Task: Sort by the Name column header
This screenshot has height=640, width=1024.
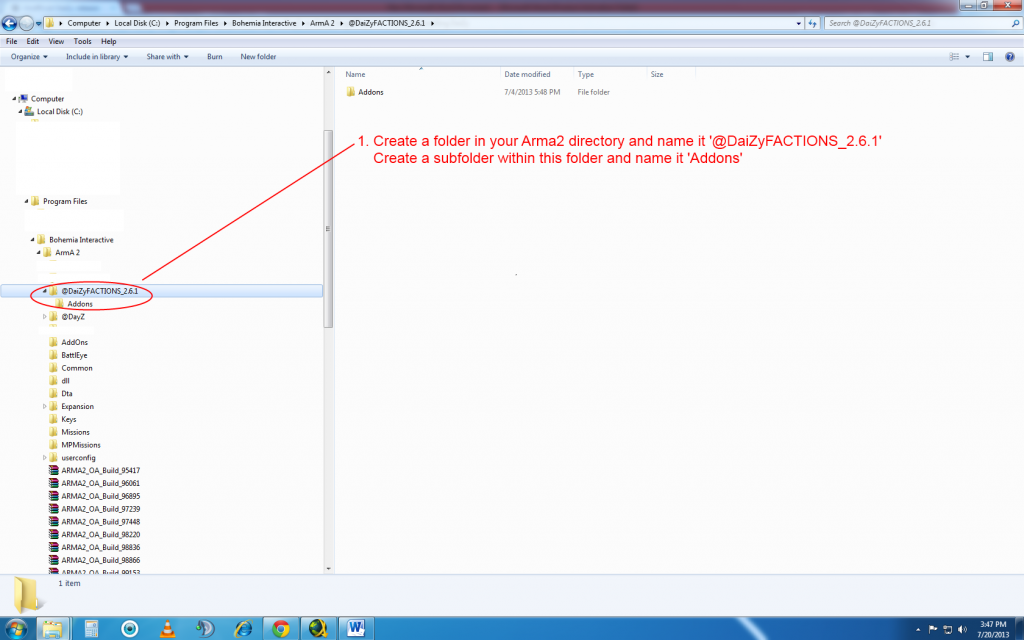Action: (355, 74)
